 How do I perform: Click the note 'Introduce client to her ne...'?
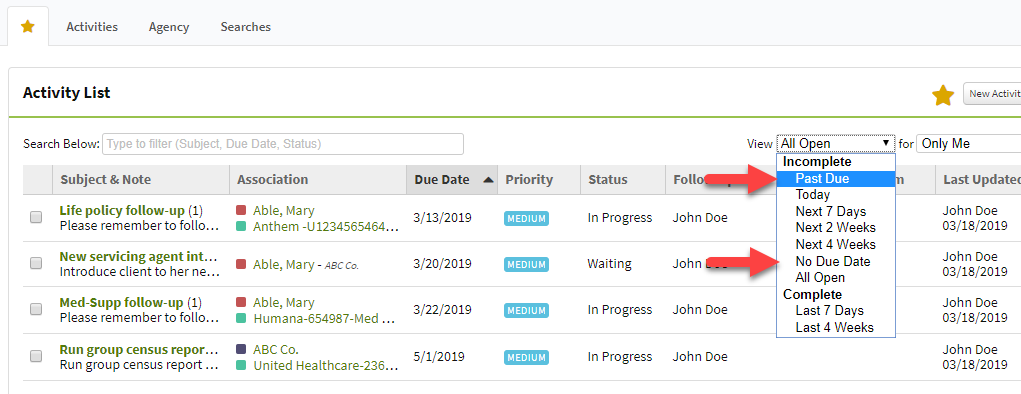point(139,272)
